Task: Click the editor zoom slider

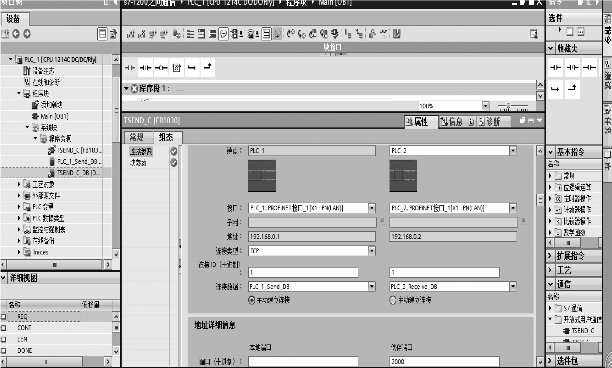Action: pos(512,106)
